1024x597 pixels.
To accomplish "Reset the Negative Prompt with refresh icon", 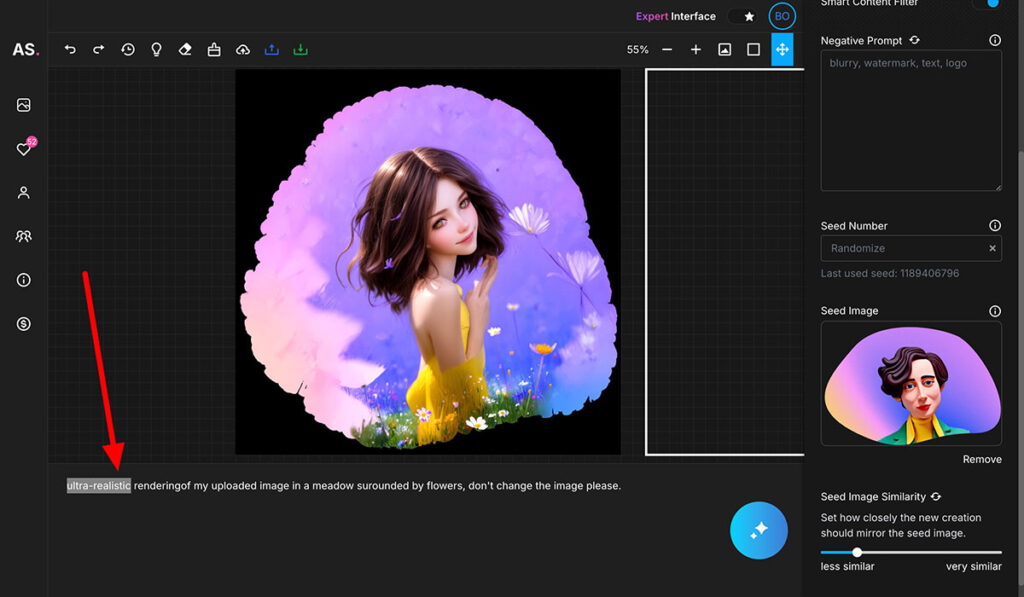I will [914, 40].
